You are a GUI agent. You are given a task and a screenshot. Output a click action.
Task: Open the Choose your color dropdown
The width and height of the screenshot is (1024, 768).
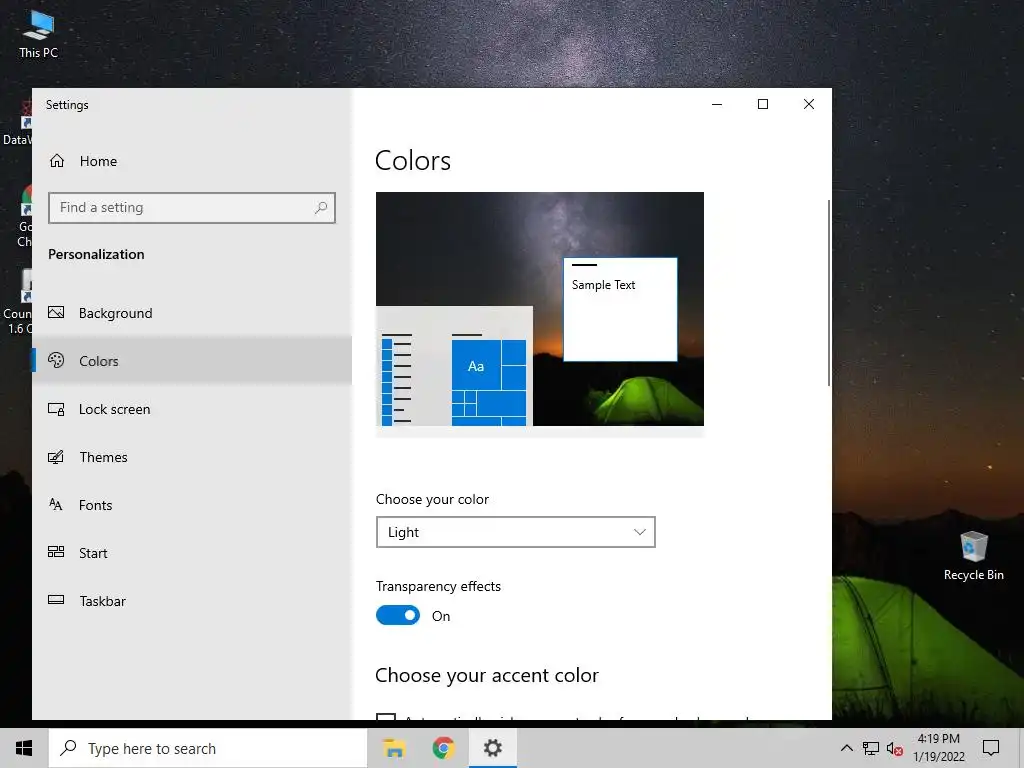pos(515,532)
